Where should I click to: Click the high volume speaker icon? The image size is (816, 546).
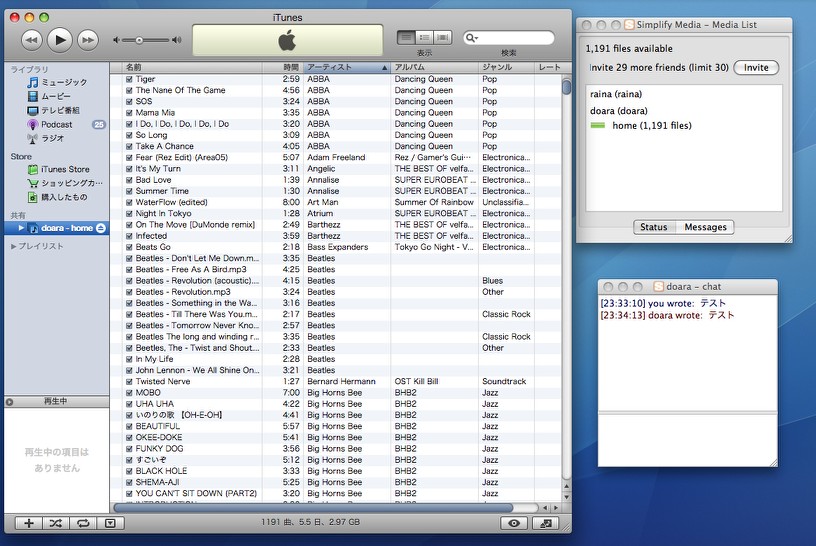(x=177, y=40)
